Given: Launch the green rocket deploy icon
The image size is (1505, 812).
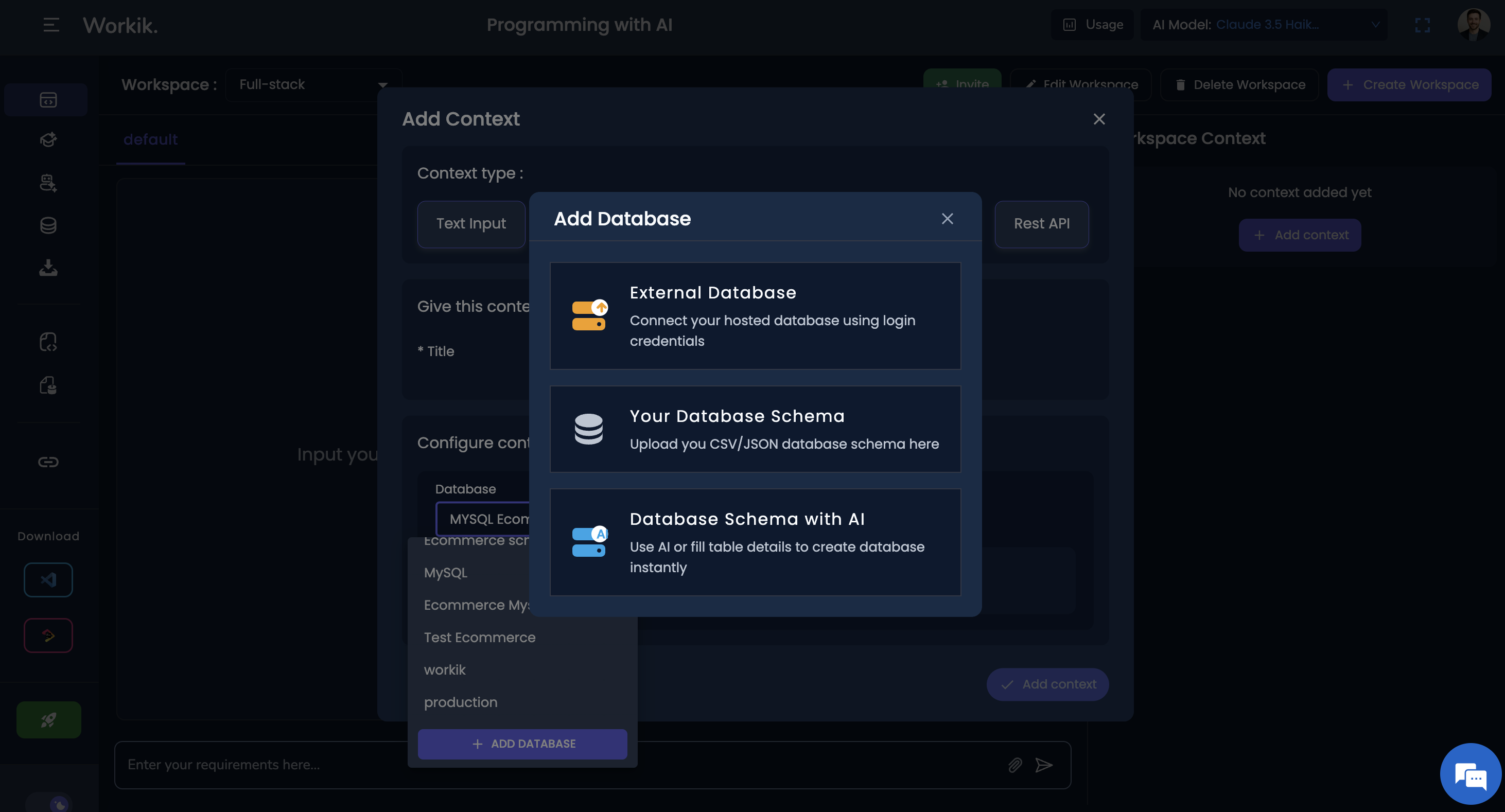Looking at the screenshot, I should (48, 720).
